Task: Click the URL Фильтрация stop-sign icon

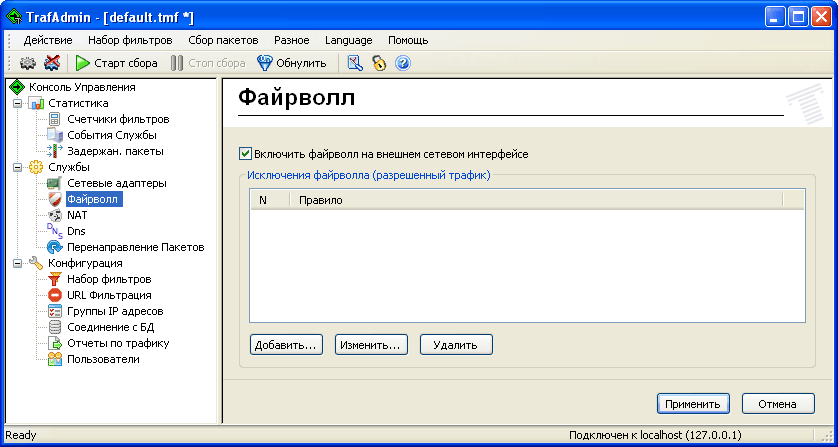Action: pyautogui.click(x=55, y=295)
